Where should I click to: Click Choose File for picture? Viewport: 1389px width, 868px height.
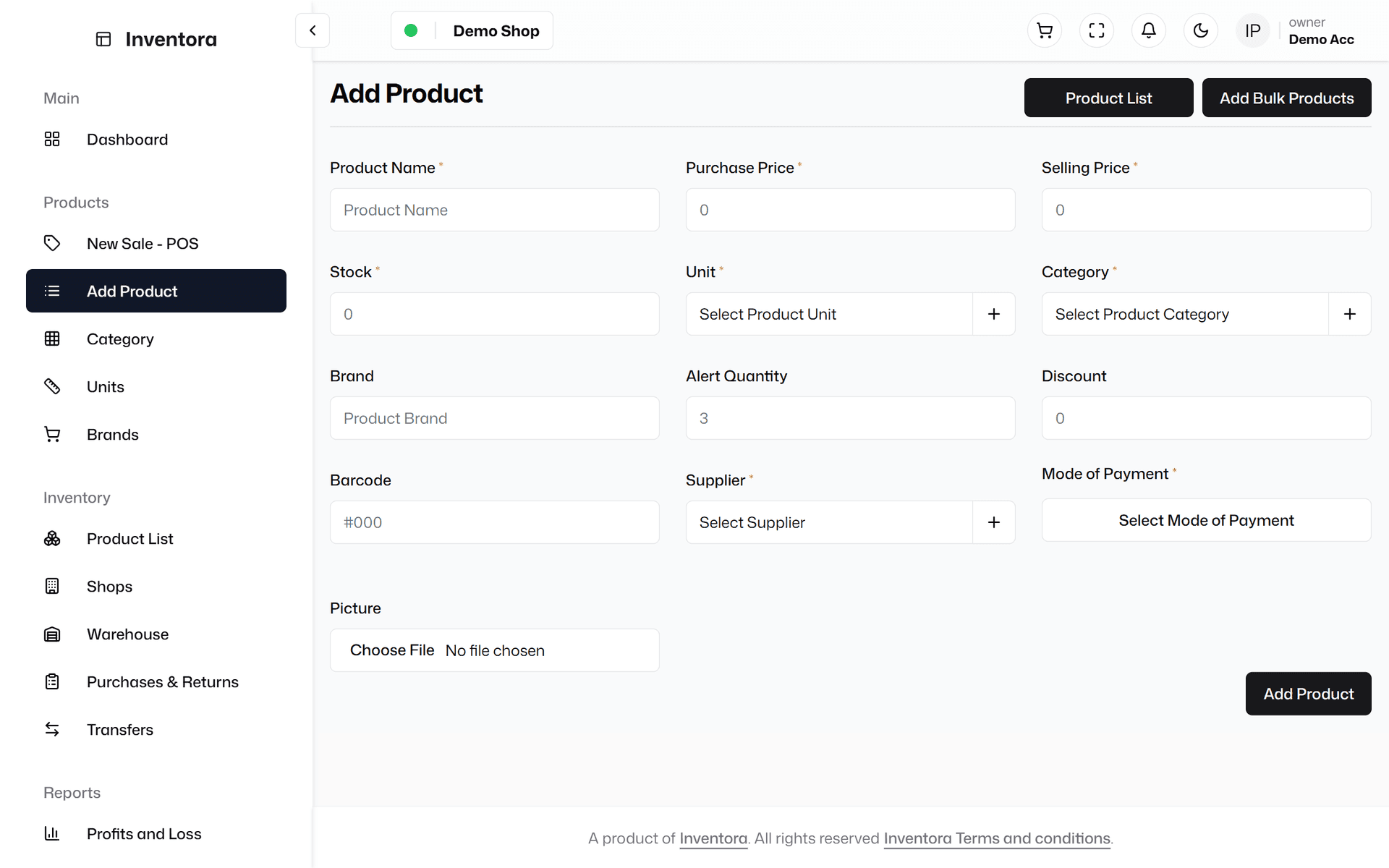[x=392, y=650]
